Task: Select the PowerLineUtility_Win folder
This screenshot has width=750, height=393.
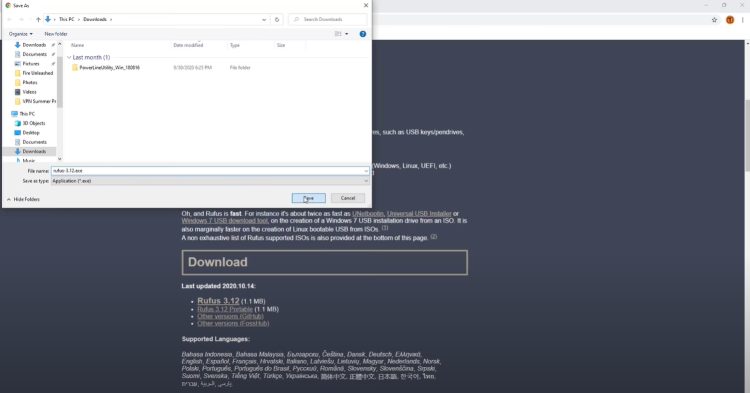Action: [x=110, y=67]
